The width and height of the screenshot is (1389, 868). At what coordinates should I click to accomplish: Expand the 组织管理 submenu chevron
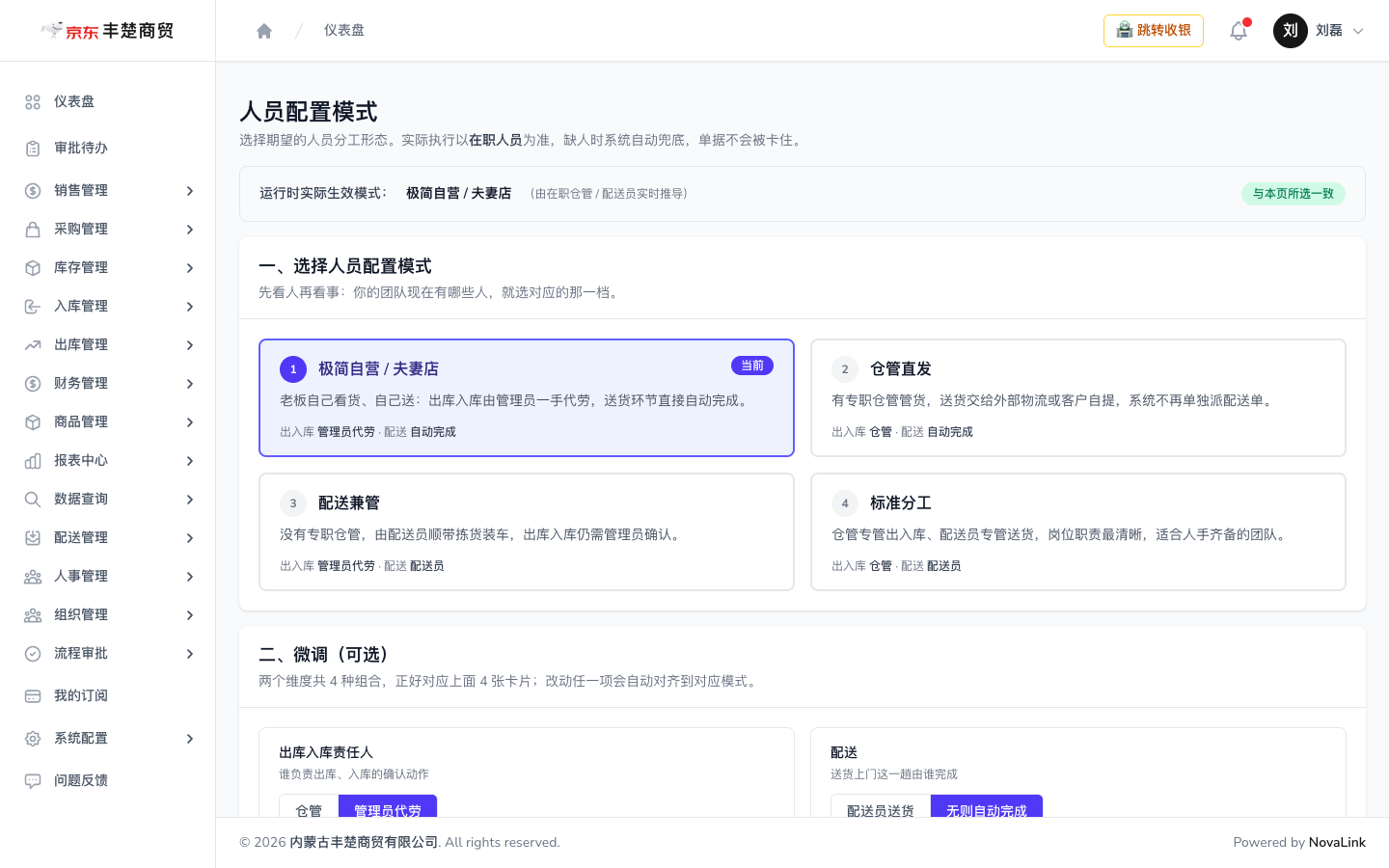(x=190, y=615)
